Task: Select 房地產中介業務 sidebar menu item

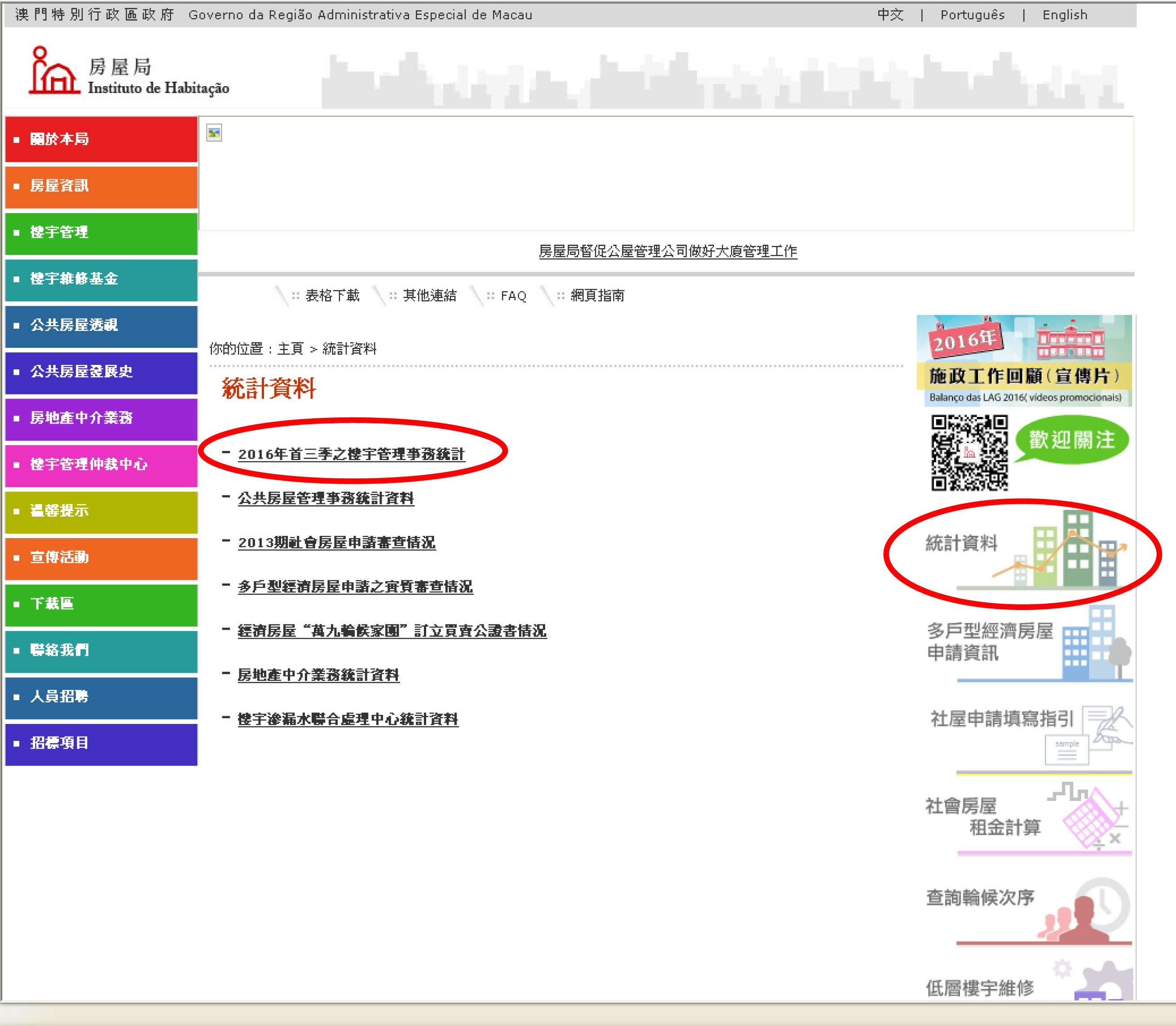Action: click(x=101, y=418)
